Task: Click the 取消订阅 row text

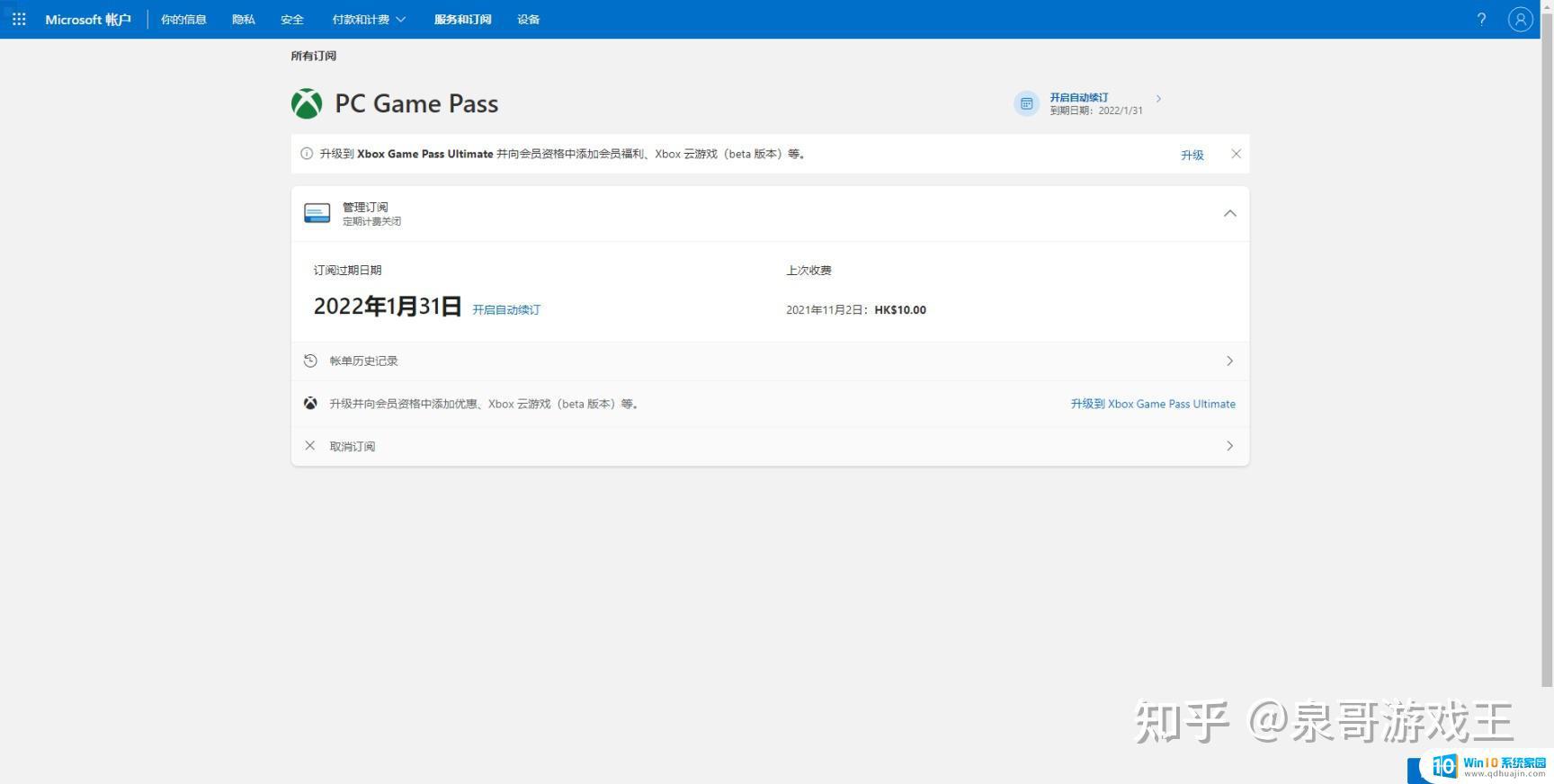Action: pyautogui.click(x=353, y=446)
